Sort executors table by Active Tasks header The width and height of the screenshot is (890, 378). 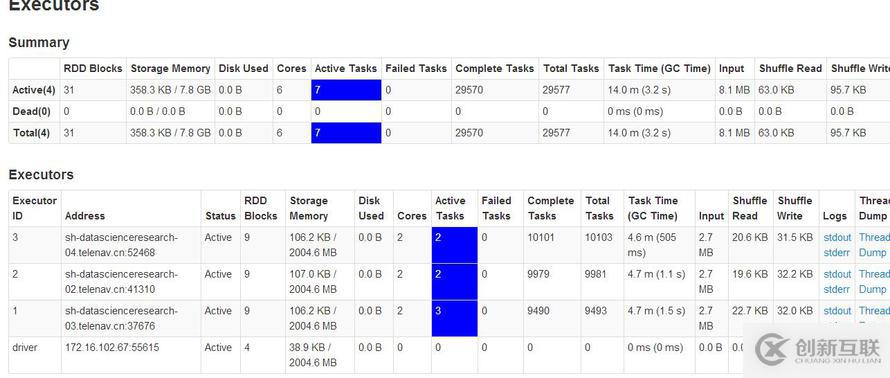pos(450,208)
